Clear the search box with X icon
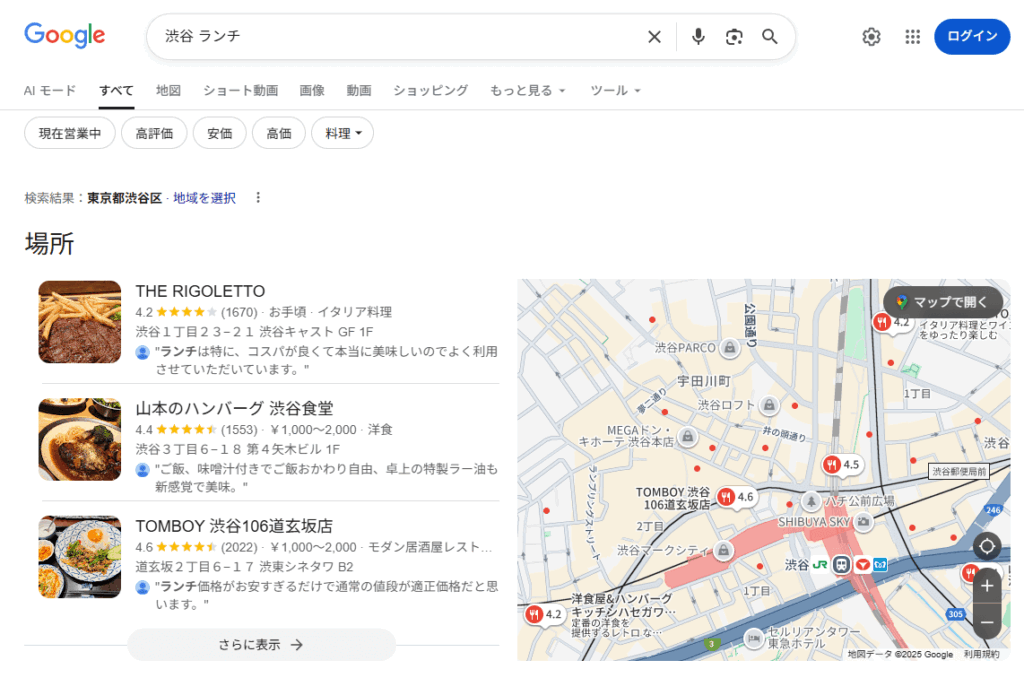 click(654, 37)
